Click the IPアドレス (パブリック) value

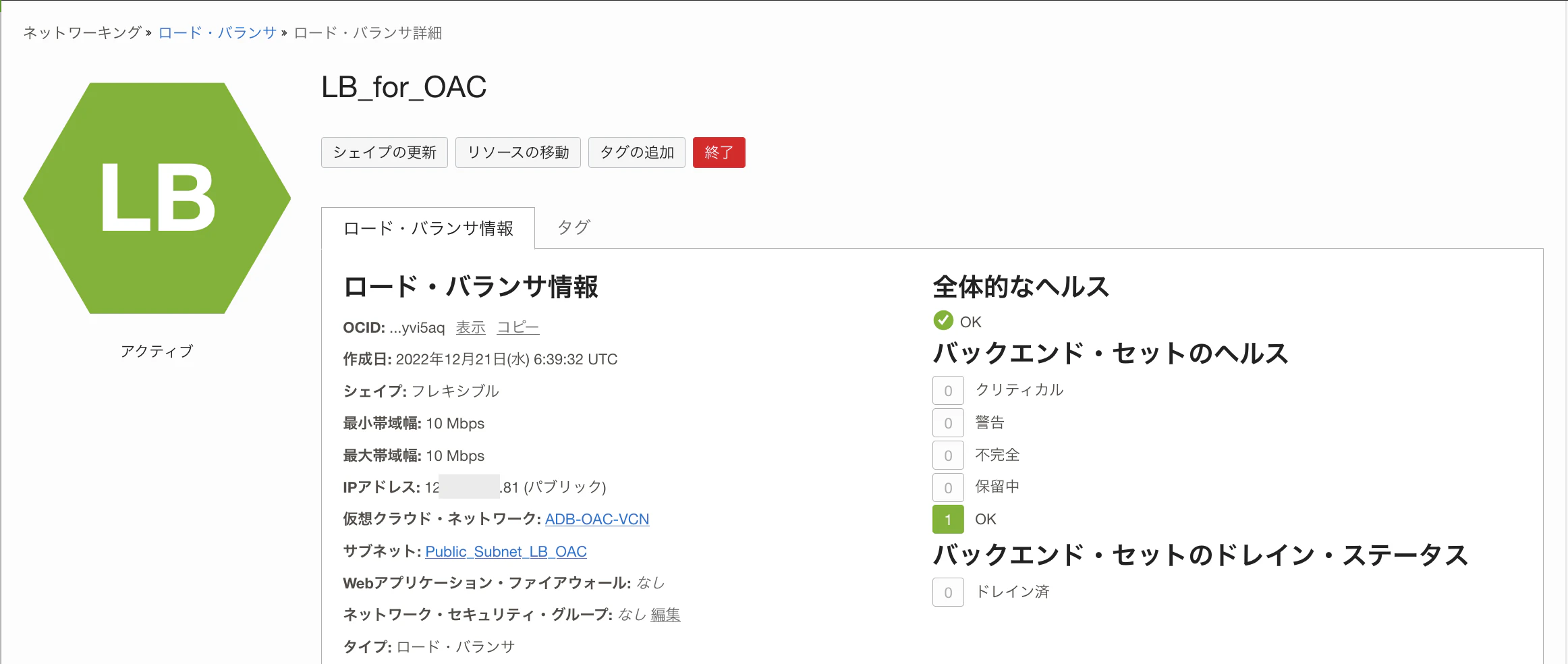(515, 487)
